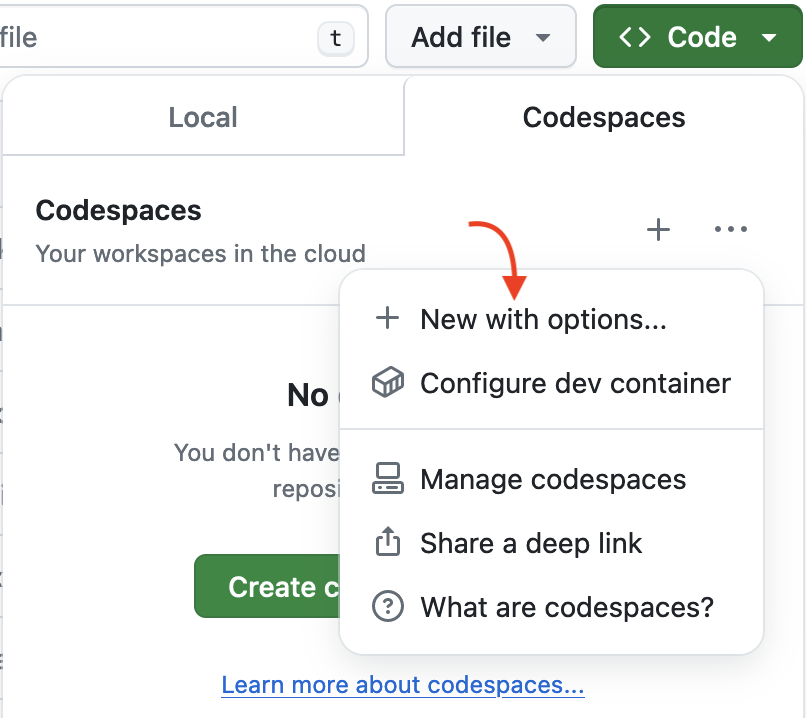
Task: Click the 't' keyboard shortcut hint
Action: [x=336, y=38]
